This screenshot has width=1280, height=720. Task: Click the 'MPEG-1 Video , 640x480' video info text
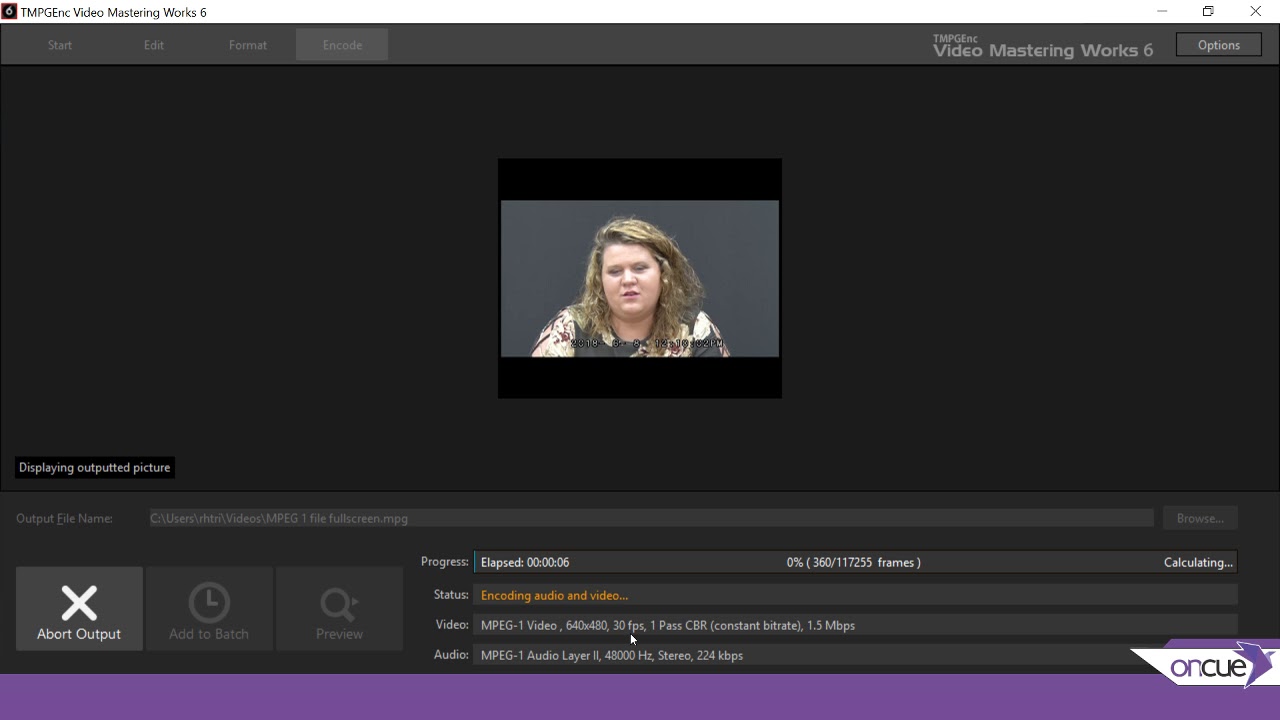tap(668, 625)
